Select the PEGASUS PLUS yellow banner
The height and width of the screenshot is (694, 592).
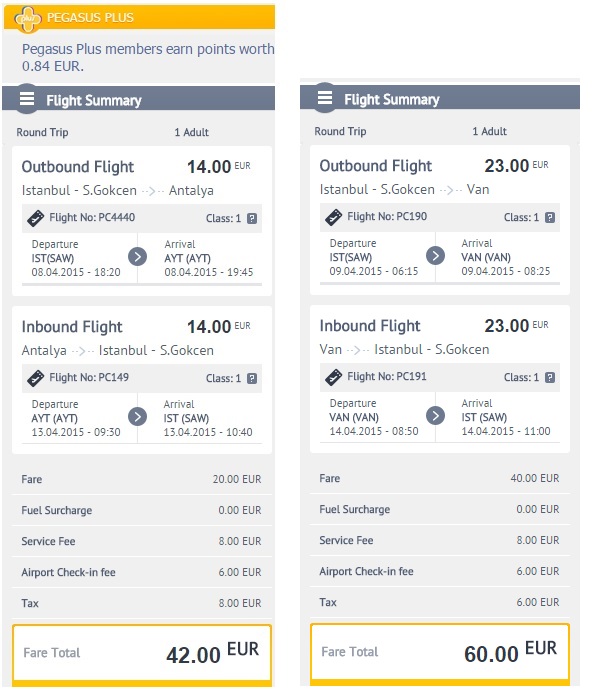pos(139,17)
